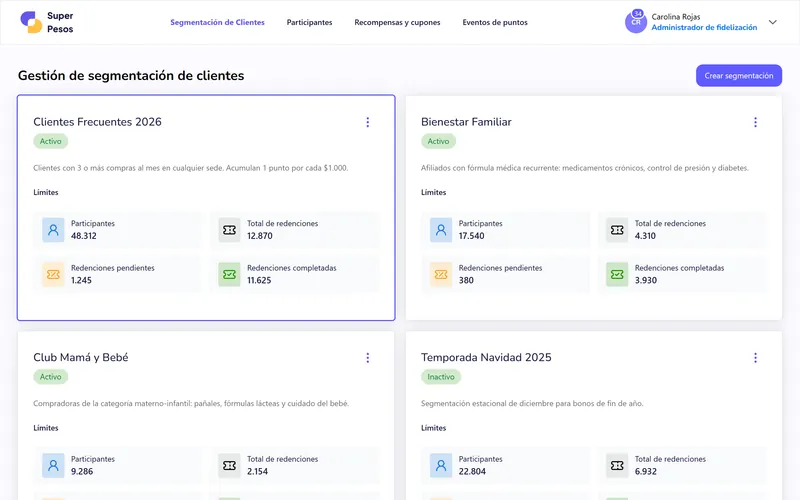Viewport: 800px width, 500px height.
Task: Click participants value 22.804
Action: point(472,471)
